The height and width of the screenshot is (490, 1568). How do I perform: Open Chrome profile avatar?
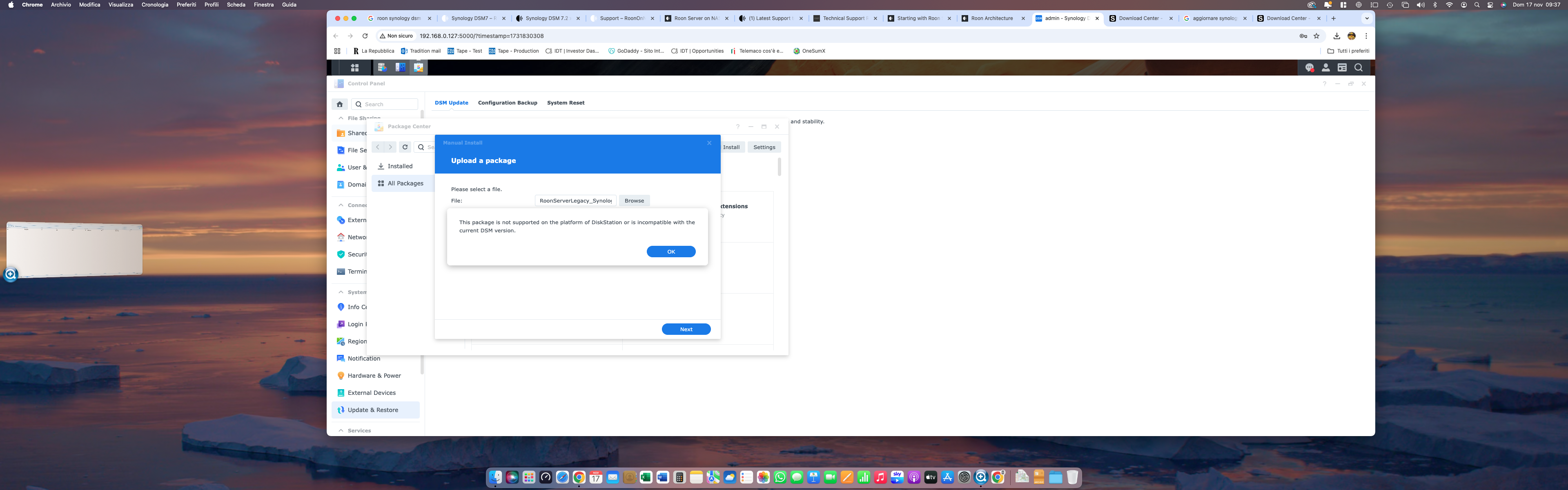click(1351, 36)
